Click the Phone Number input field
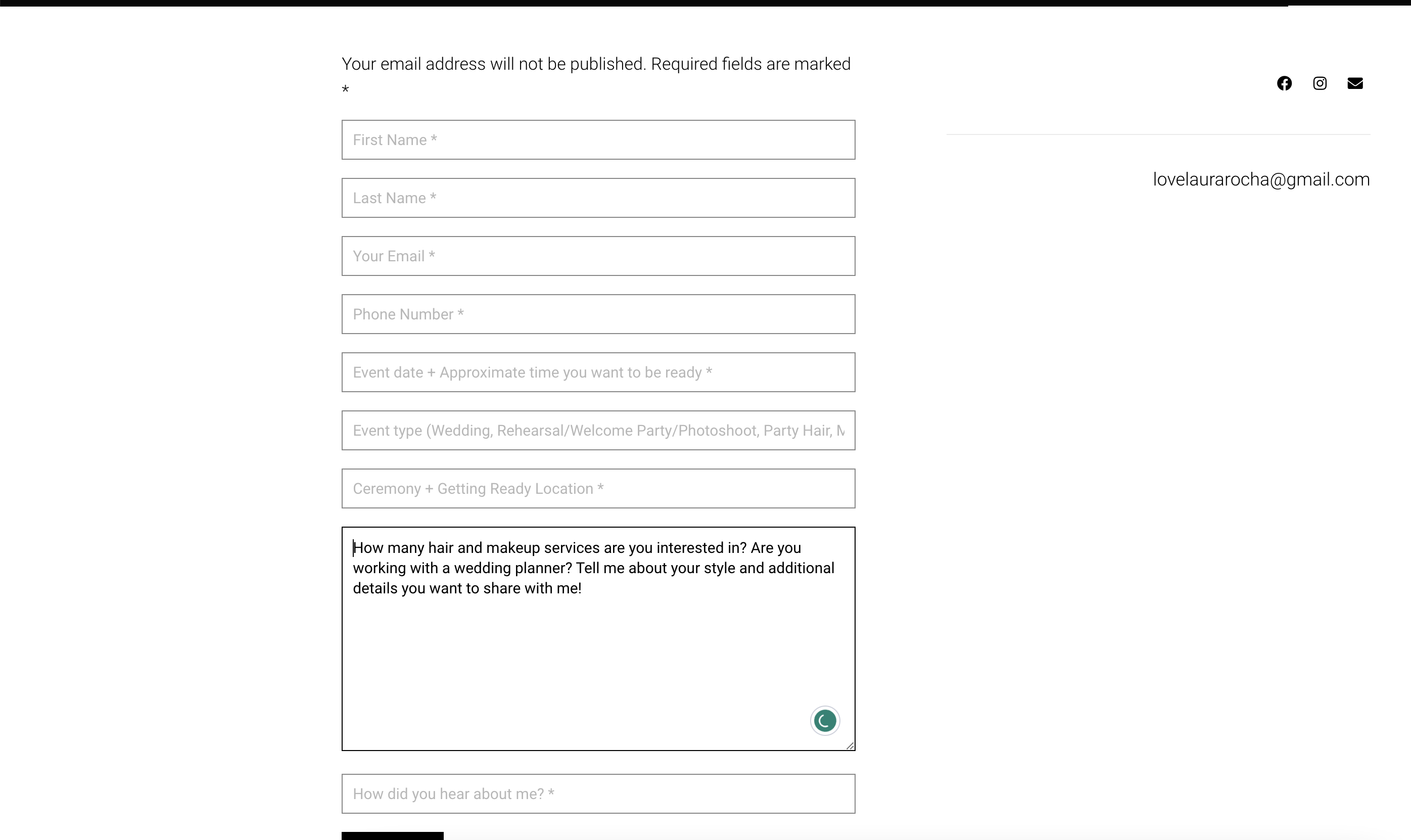 point(598,314)
